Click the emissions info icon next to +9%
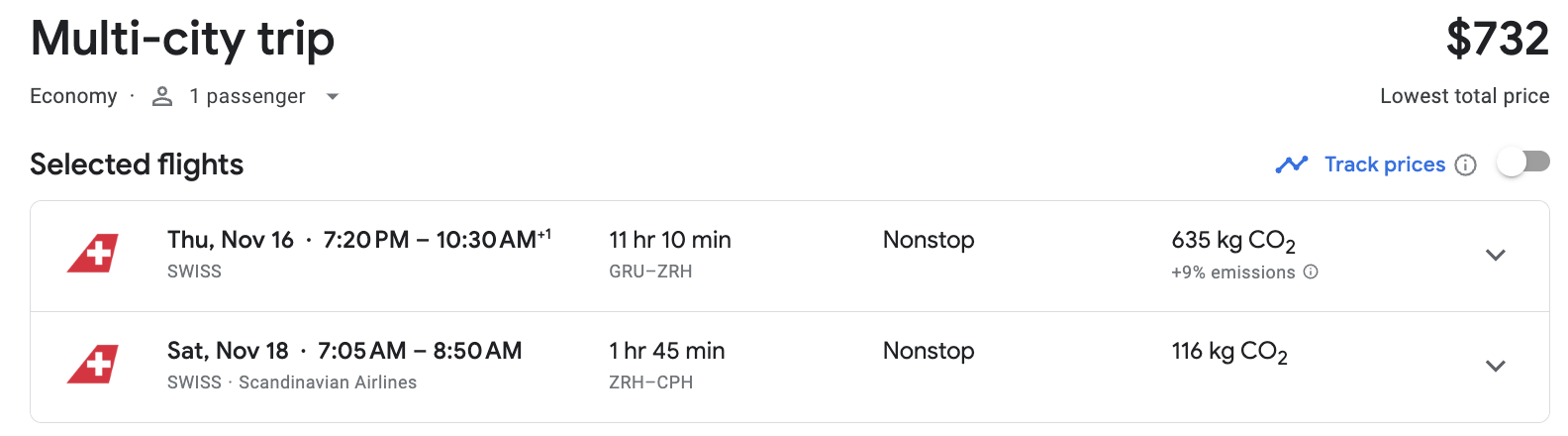This screenshot has height=436, width=1568. pos(1311,272)
